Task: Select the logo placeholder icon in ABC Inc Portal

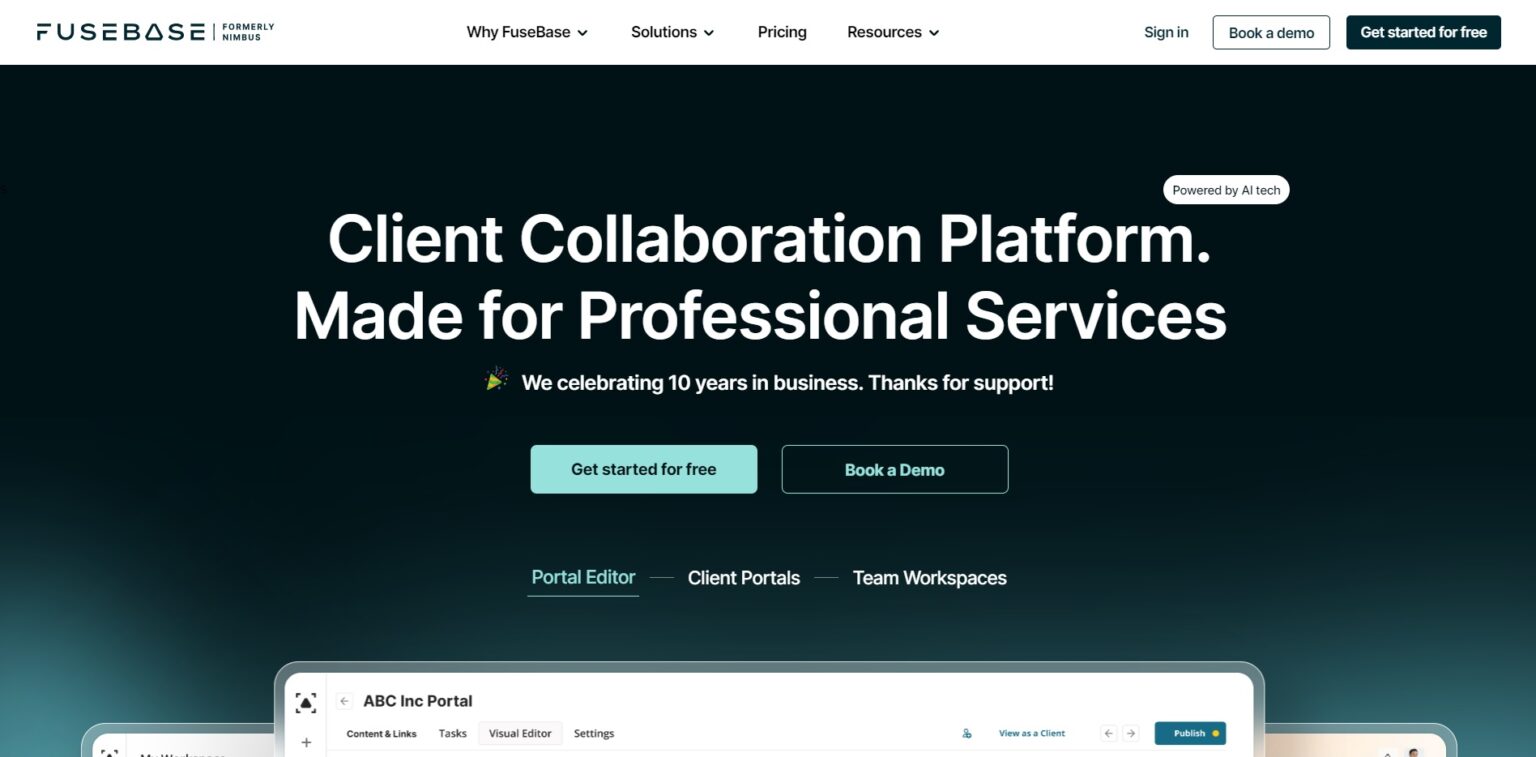Action: 306,701
